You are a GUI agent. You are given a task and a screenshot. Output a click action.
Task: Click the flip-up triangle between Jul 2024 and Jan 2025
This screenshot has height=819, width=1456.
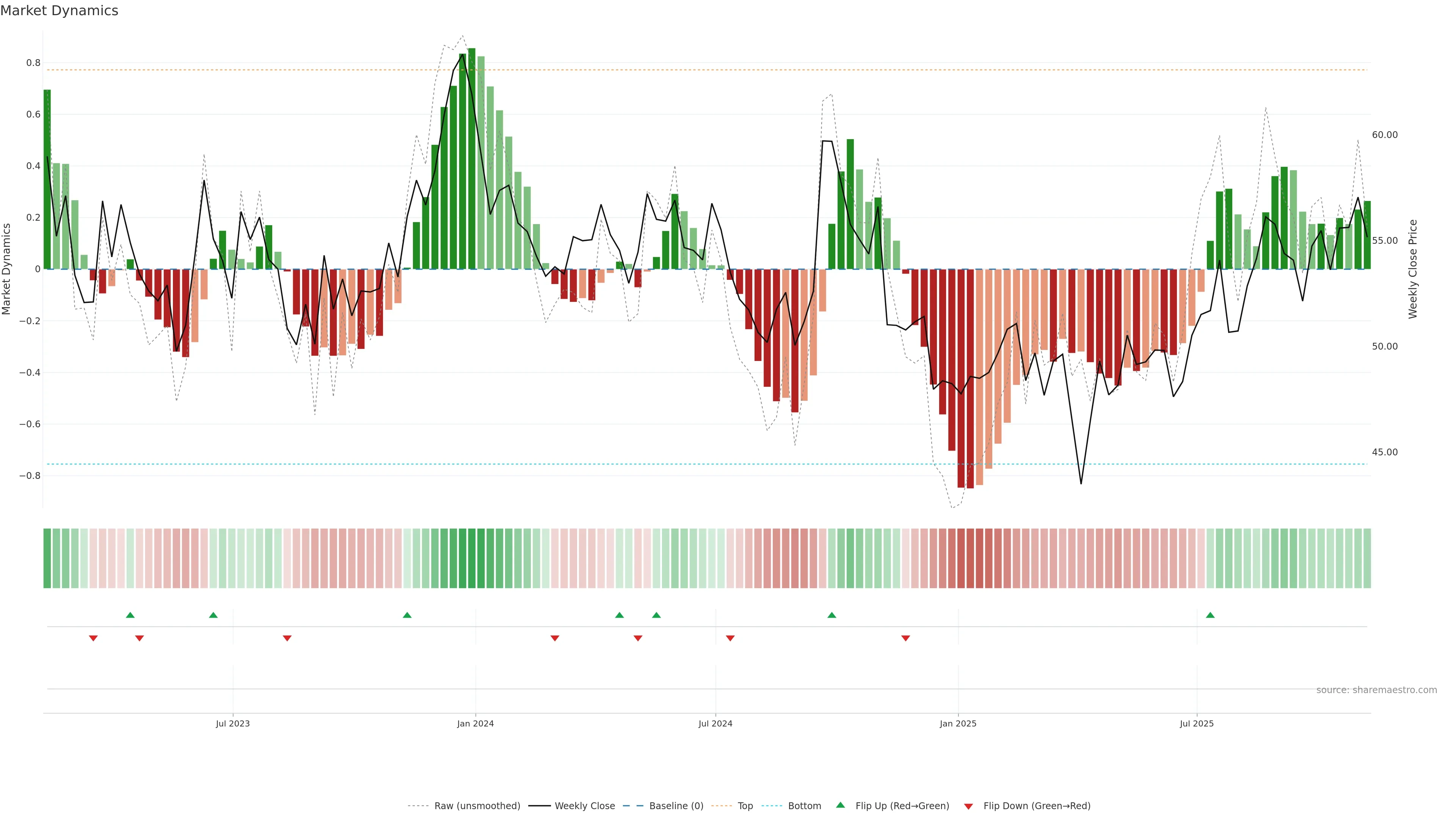coord(832,615)
